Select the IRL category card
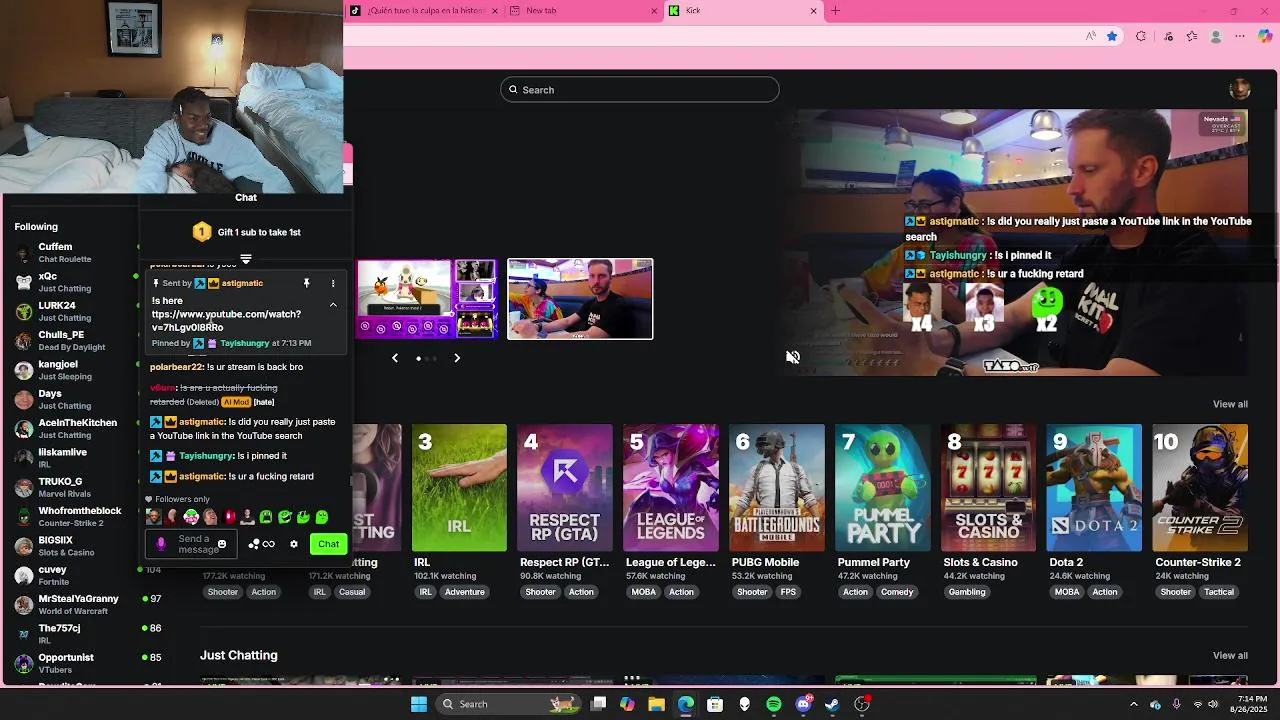1280x720 pixels. pyautogui.click(x=459, y=488)
